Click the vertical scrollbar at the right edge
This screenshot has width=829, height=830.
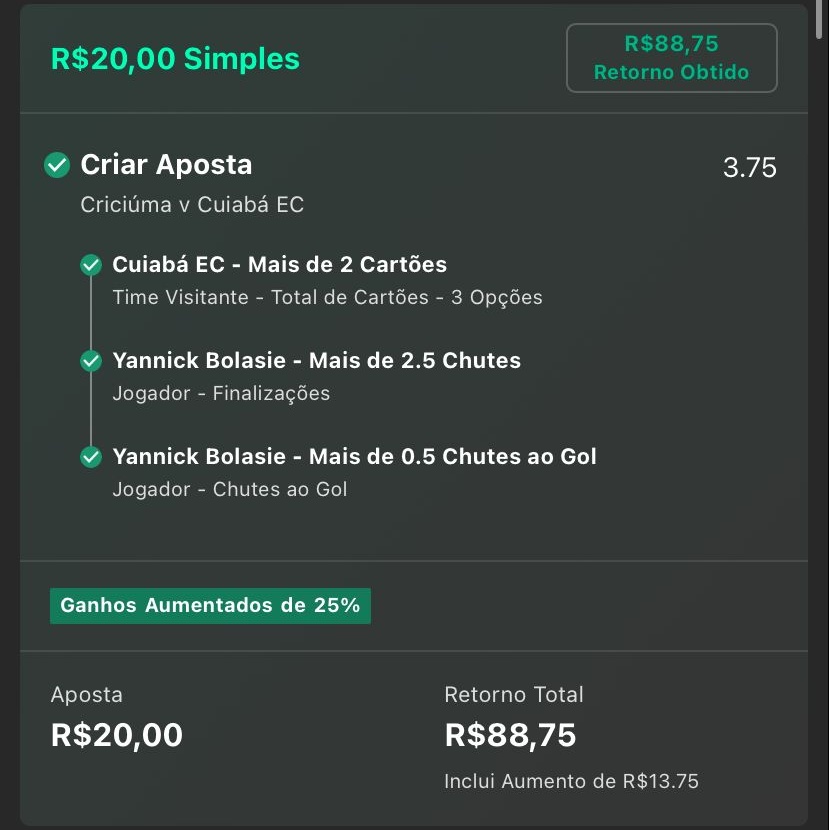pos(818,19)
